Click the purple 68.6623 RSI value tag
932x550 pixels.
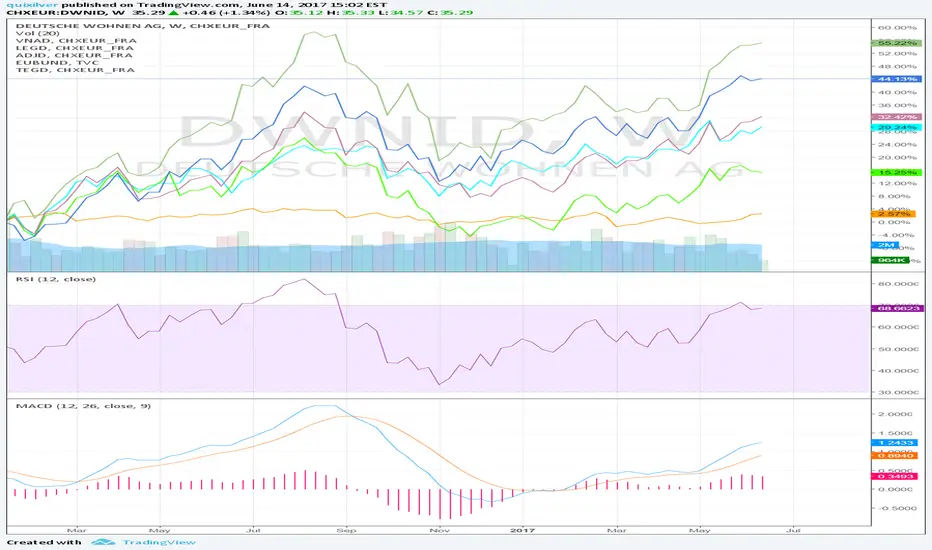coord(897,309)
